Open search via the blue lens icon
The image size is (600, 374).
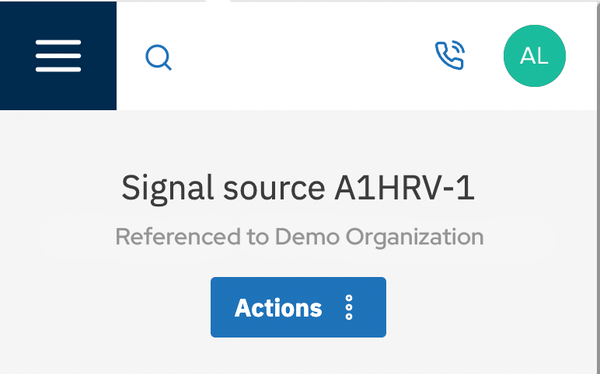coord(158,57)
